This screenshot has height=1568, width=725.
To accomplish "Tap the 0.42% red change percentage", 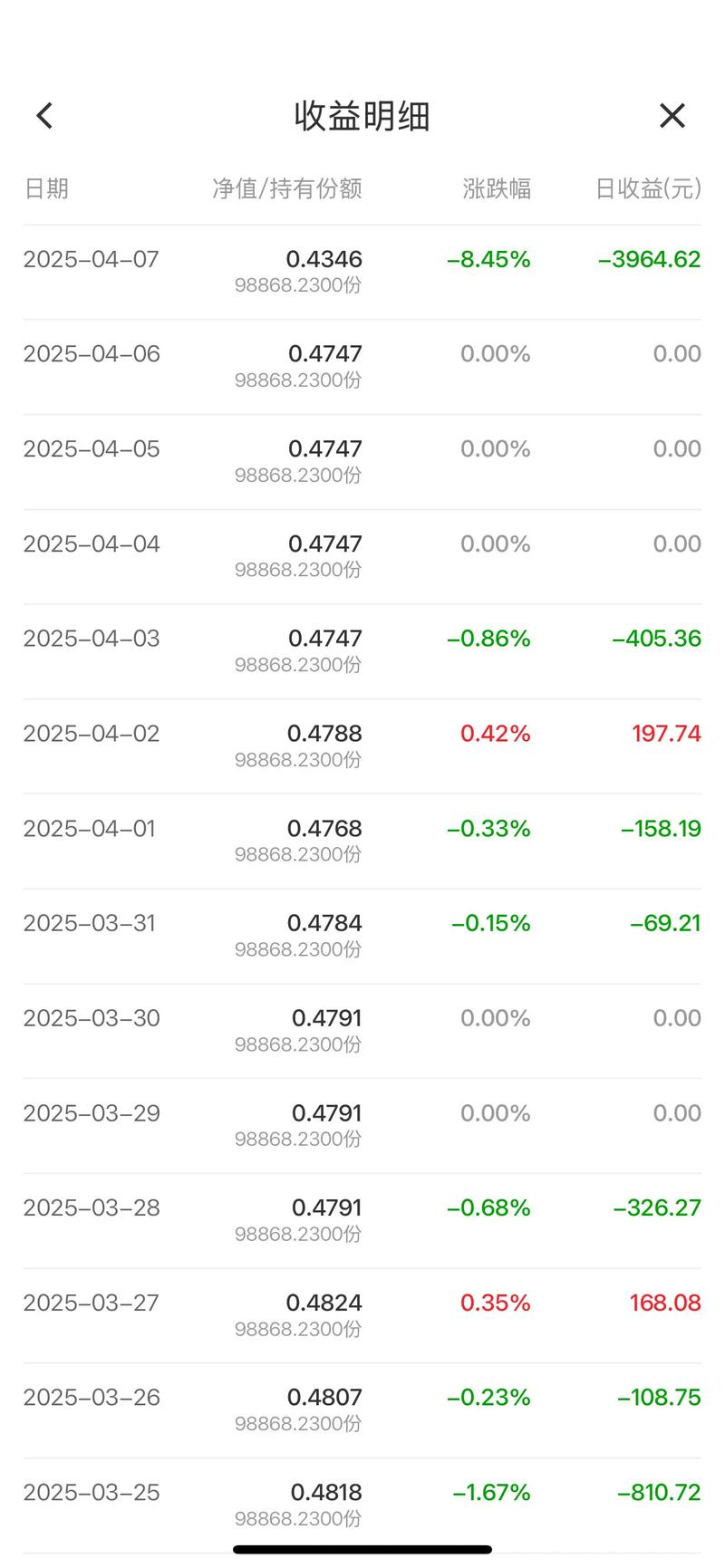I will point(495,734).
